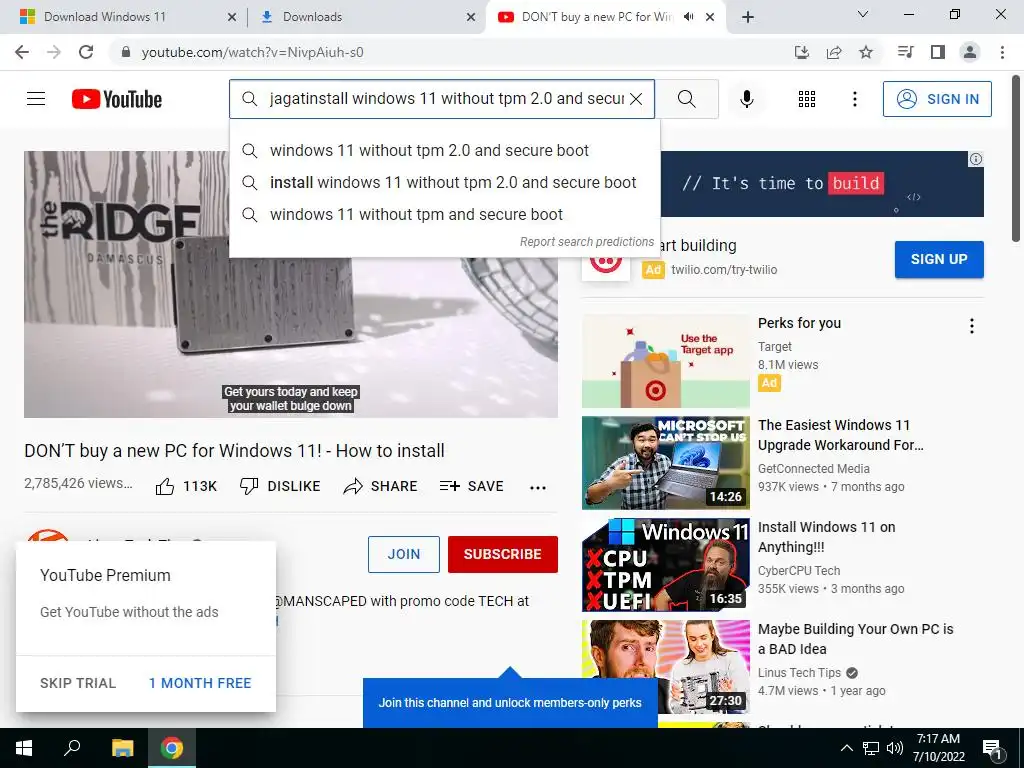
Task: Click 1 MONTH FREE in Premium popup
Action: [x=200, y=683]
